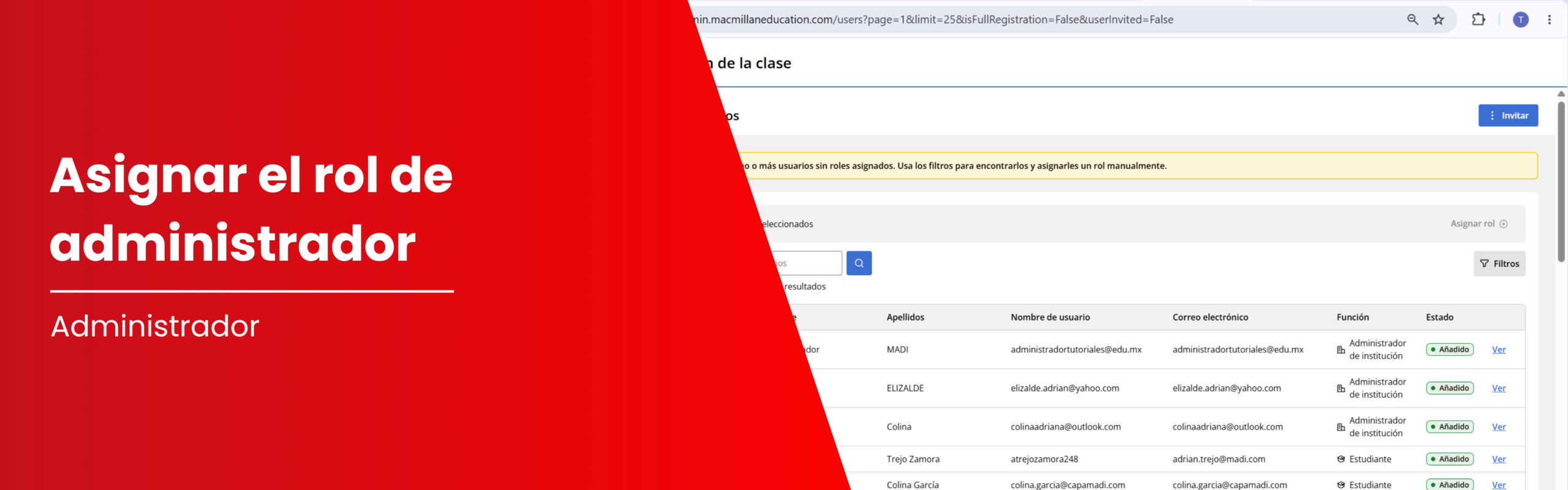Click the Añadido status badge for Colina
The width and height of the screenshot is (1568, 490).
click(x=1449, y=427)
